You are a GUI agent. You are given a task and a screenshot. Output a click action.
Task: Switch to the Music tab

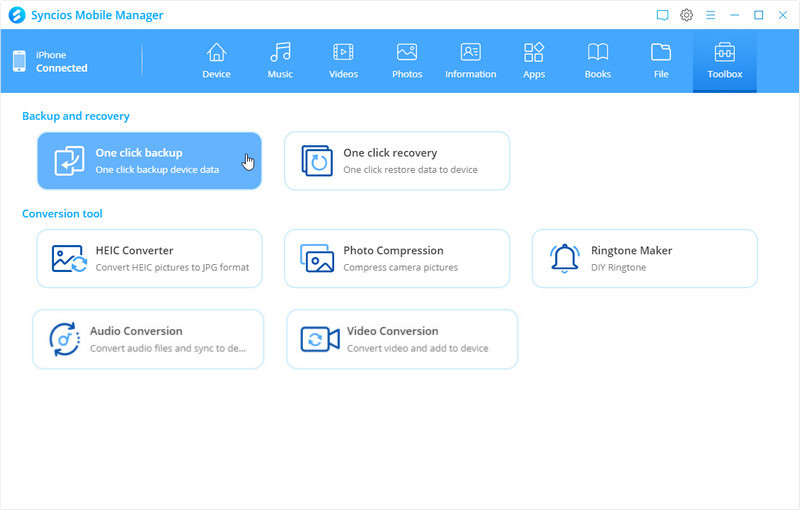coord(280,61)
